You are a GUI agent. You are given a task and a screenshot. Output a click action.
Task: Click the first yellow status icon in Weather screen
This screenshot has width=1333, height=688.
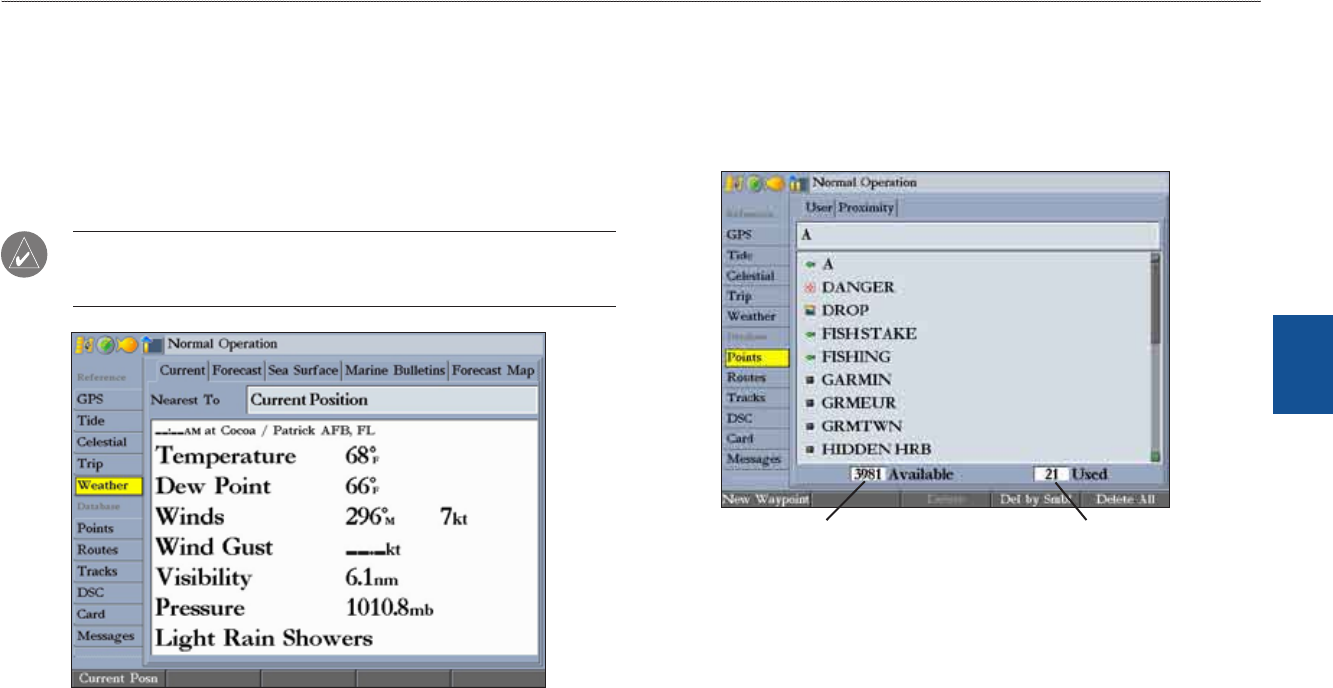[x=84, y=343]
